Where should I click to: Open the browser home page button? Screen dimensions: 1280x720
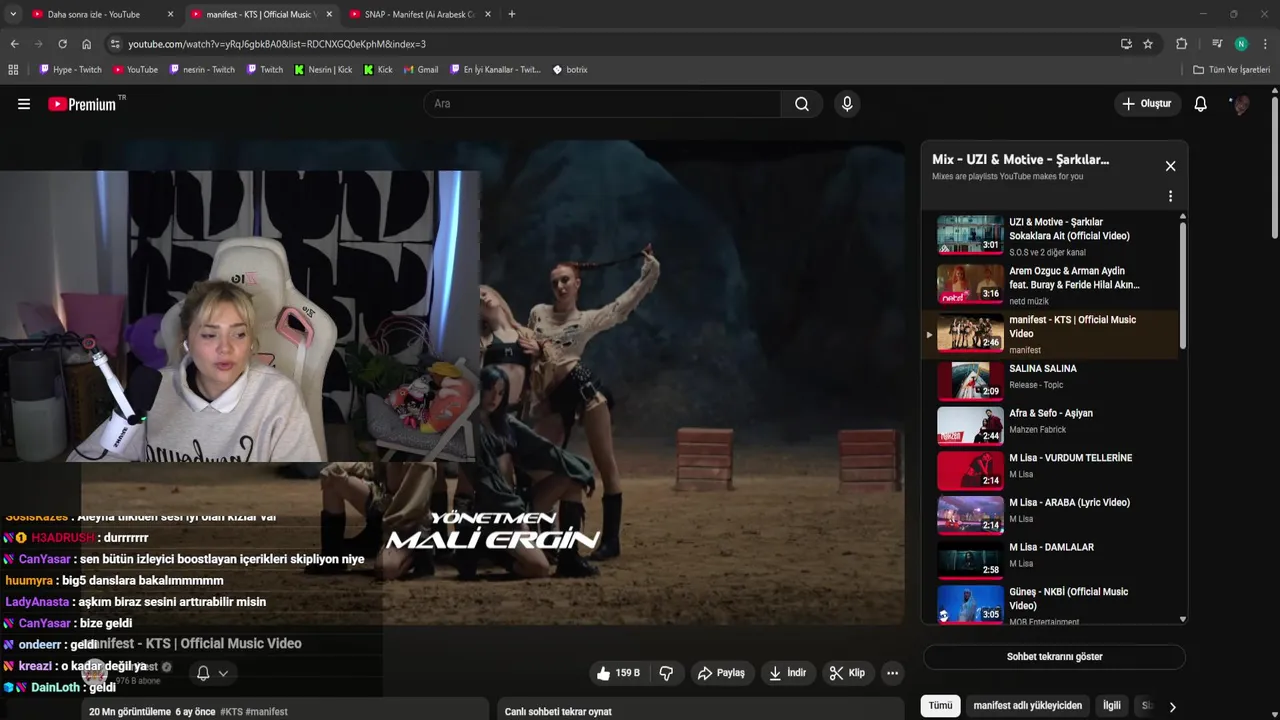86,44
